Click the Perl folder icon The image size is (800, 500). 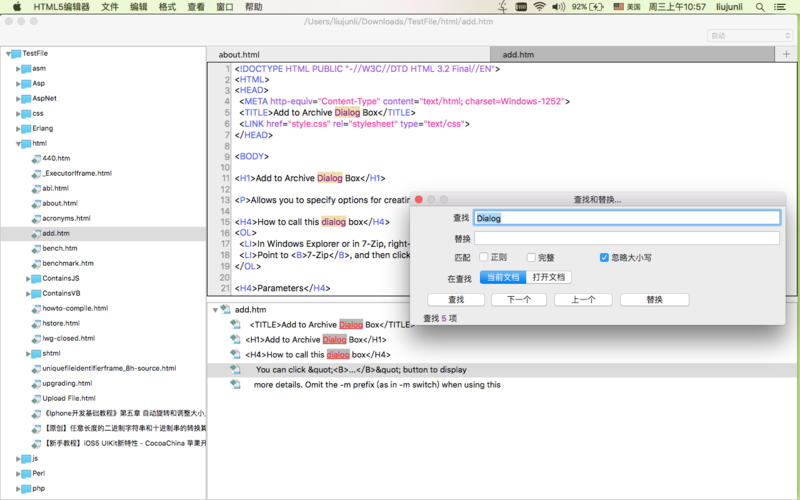24,473
